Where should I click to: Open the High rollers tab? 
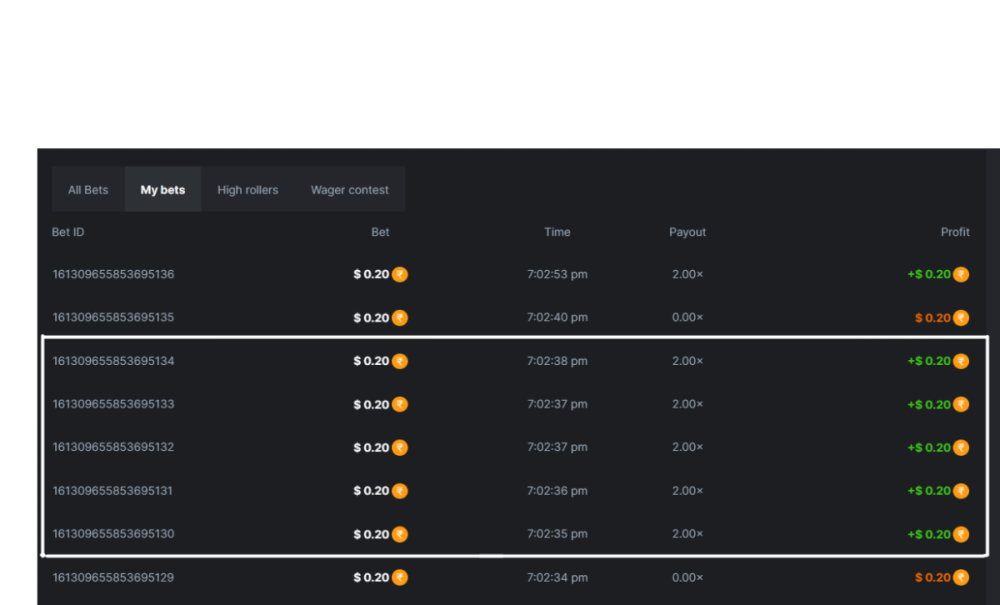[x=247, y=190]
